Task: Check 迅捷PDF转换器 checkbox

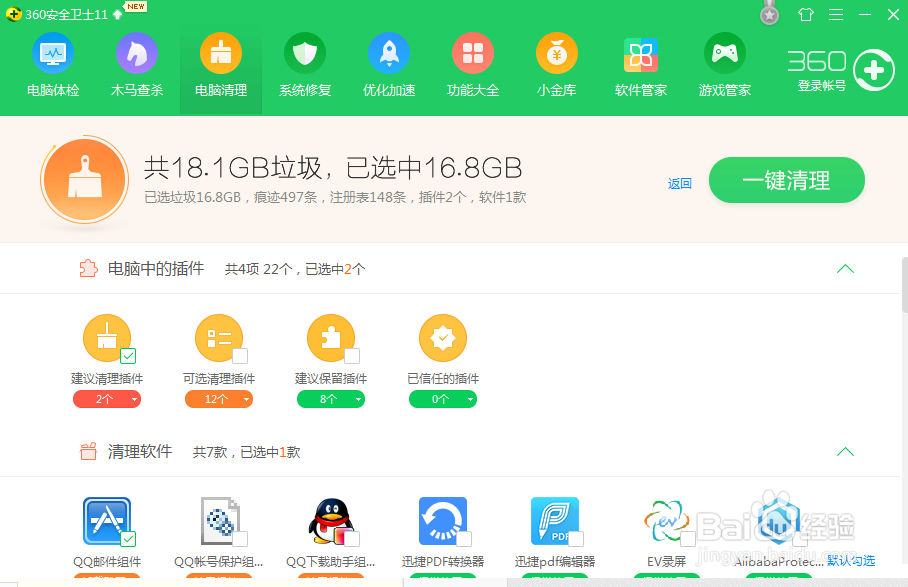Action: point(463,539)
